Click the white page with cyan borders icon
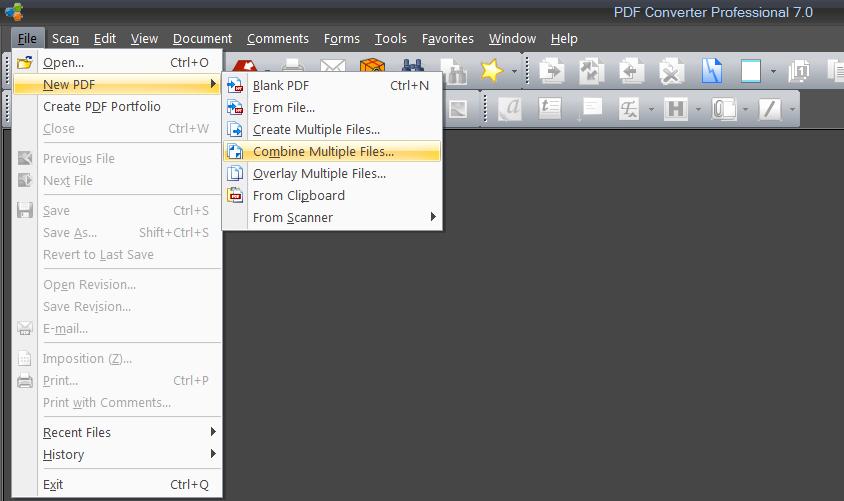Screen dimensions: 844x501 click(751, 70)
